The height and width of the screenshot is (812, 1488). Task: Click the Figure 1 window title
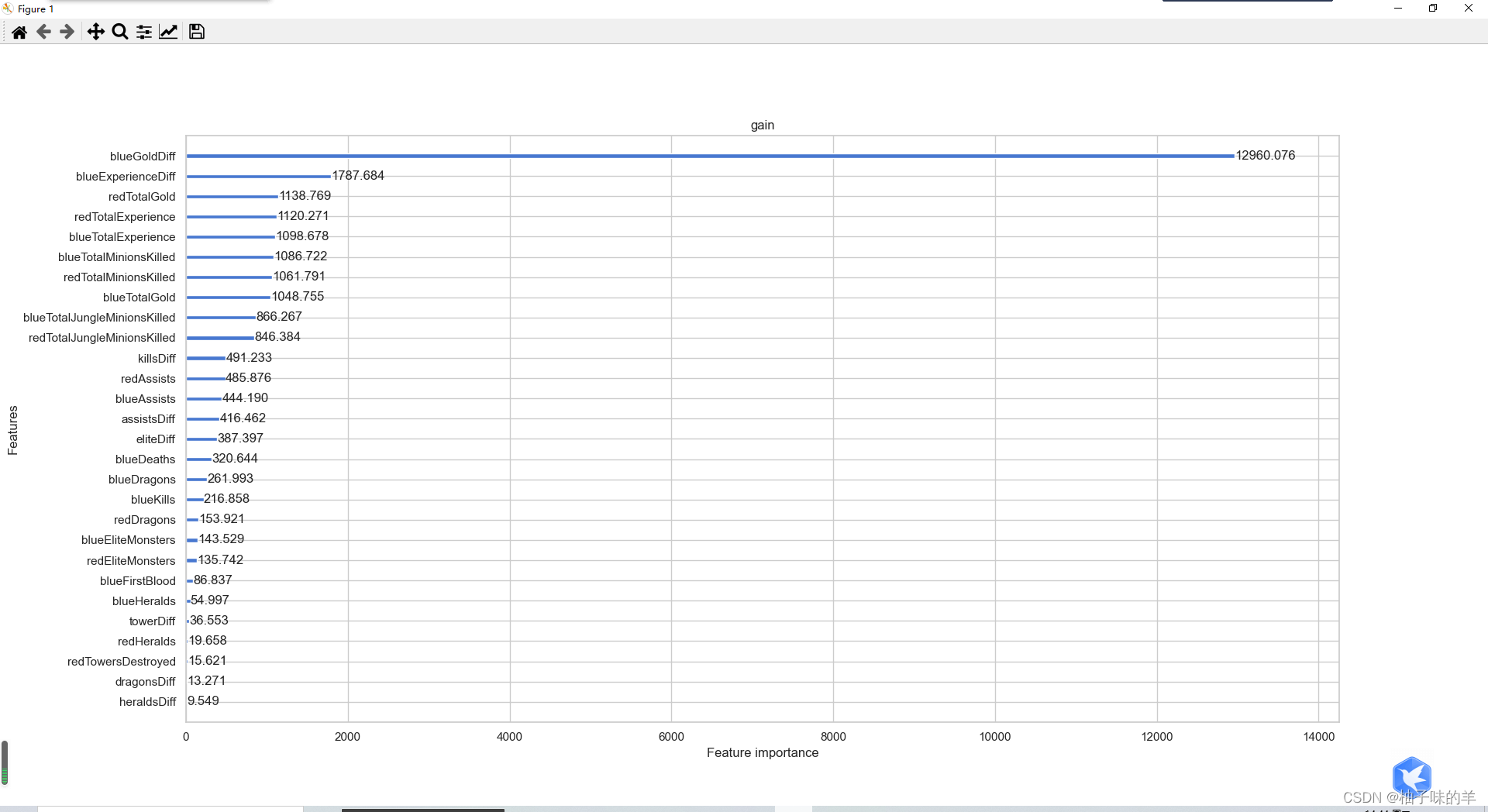[35, 9]
